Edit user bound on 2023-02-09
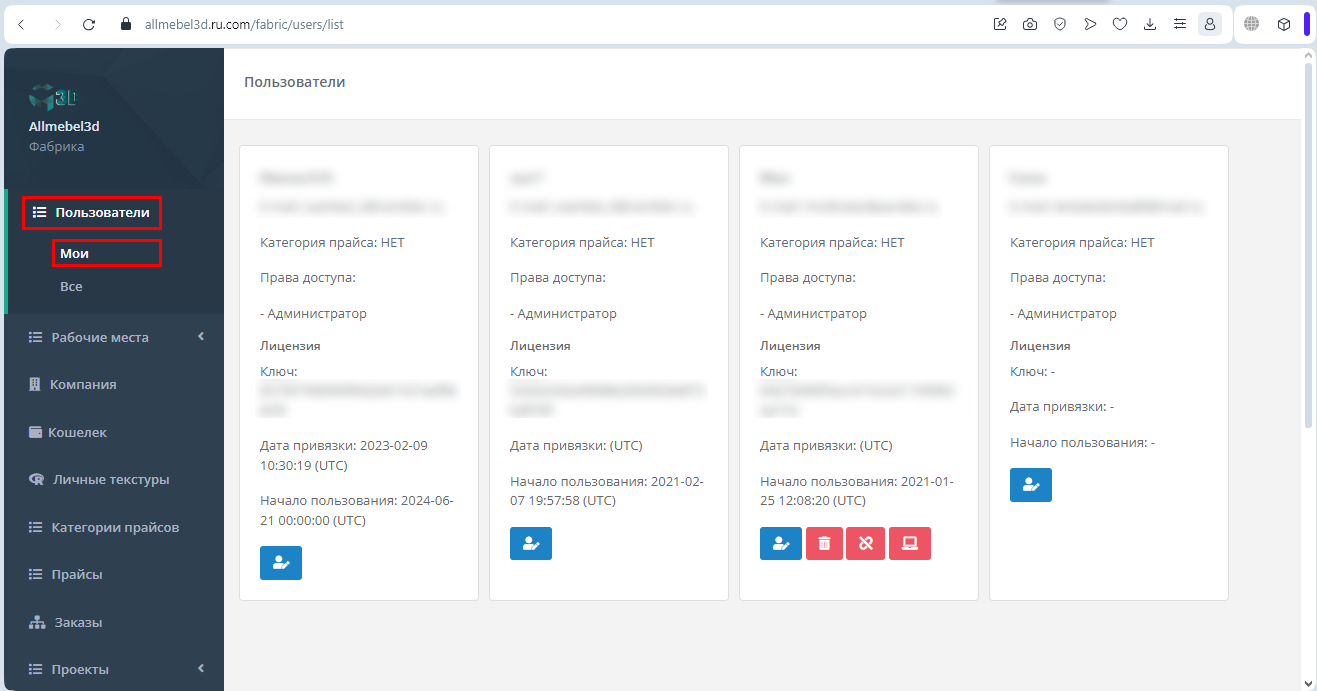The image size is (1317, 691). click(281, 563)
